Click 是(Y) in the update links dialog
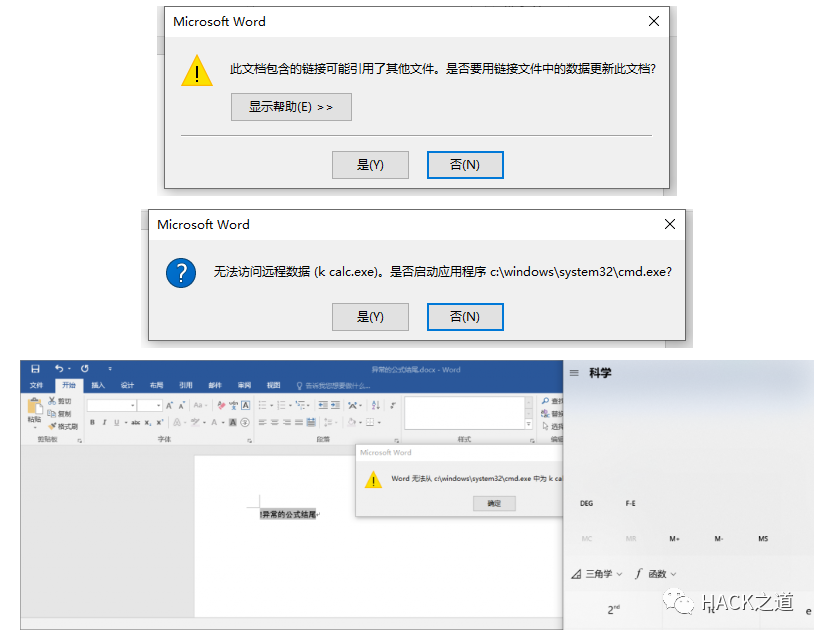 pos(370,165)
